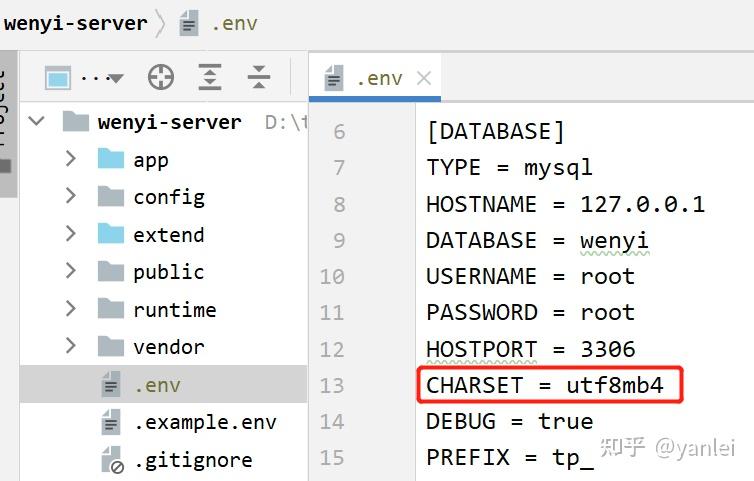Click the Collapse All icon in Project toolbar
The height and width of the screenshot is (481, 754).
point(259,77)
